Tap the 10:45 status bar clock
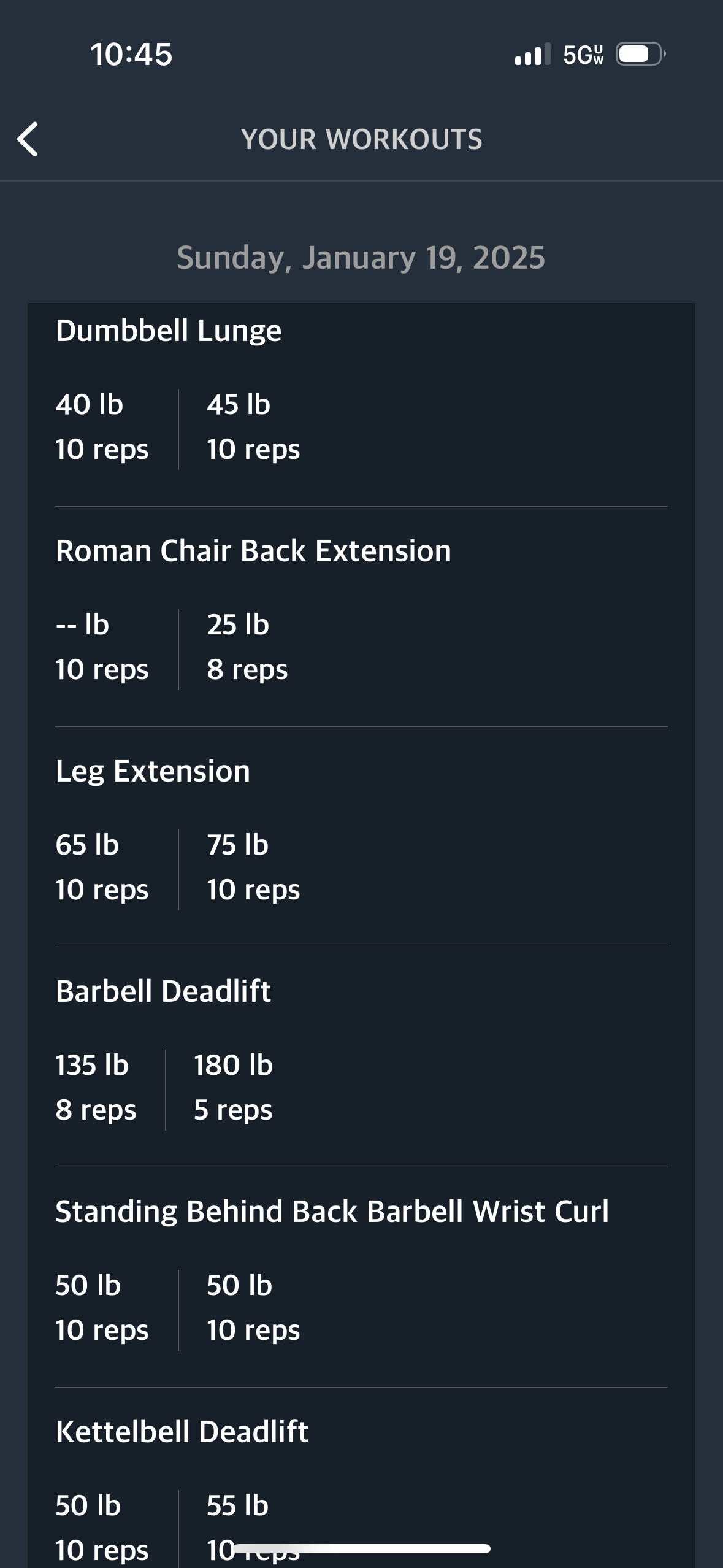Viewport: 723px width, 1568px height. click(x=131, y=55)
